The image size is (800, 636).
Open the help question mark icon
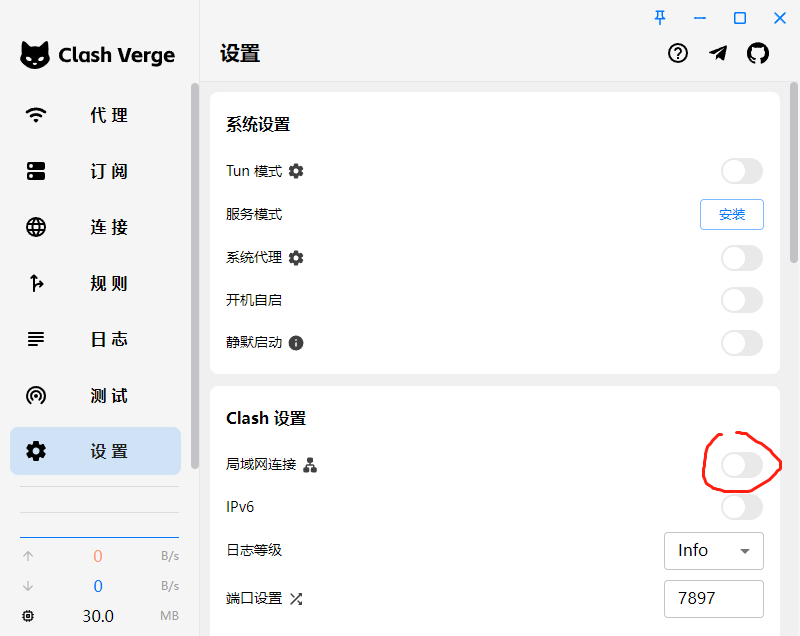click(678, 53)
